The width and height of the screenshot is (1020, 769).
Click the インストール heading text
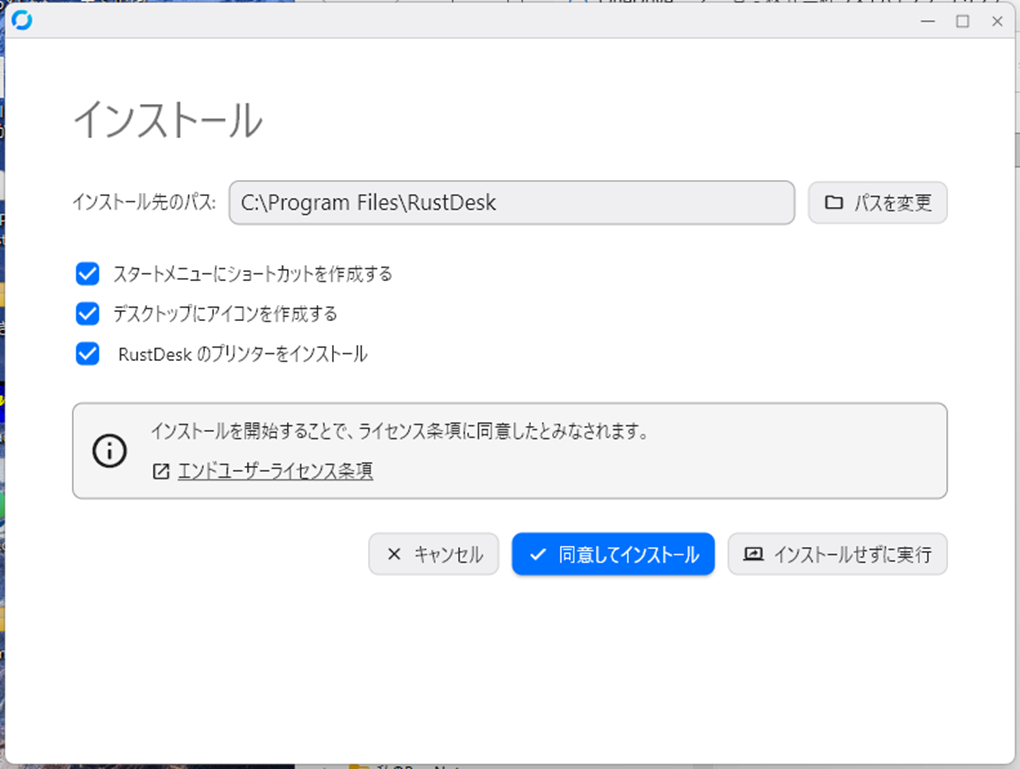coord(168,121)
